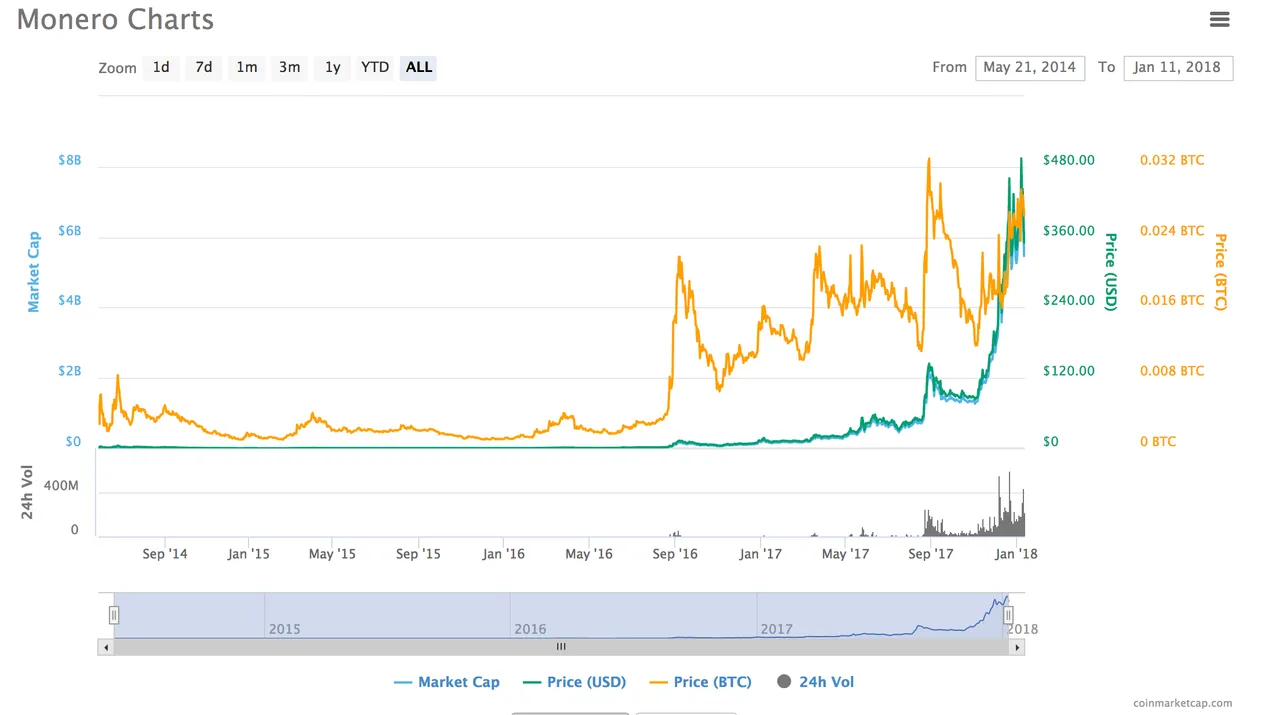The width and height of the screenshot is (1280, 715).
Task: Click the 2017 label in navigator
Action: point(776,629)
